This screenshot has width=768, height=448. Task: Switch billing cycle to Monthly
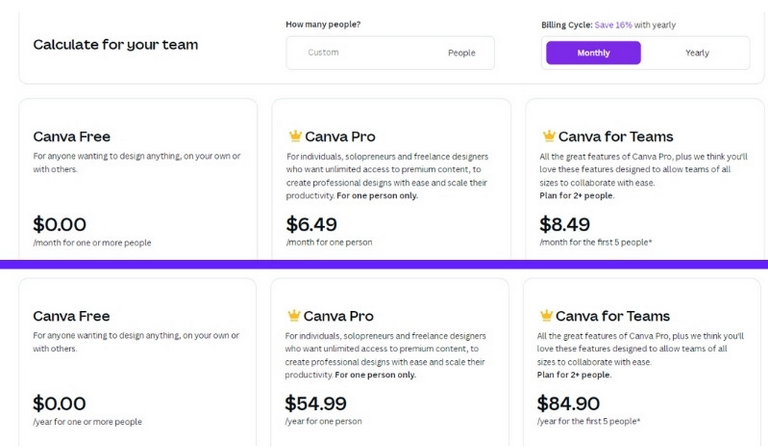[x=593, y=53]
